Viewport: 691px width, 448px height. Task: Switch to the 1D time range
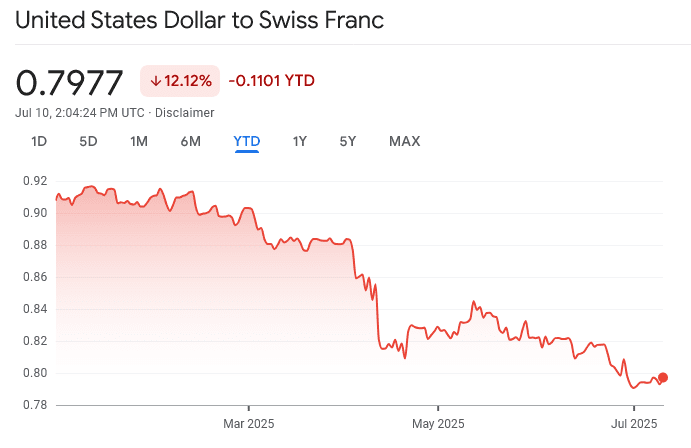click(39, 141)
